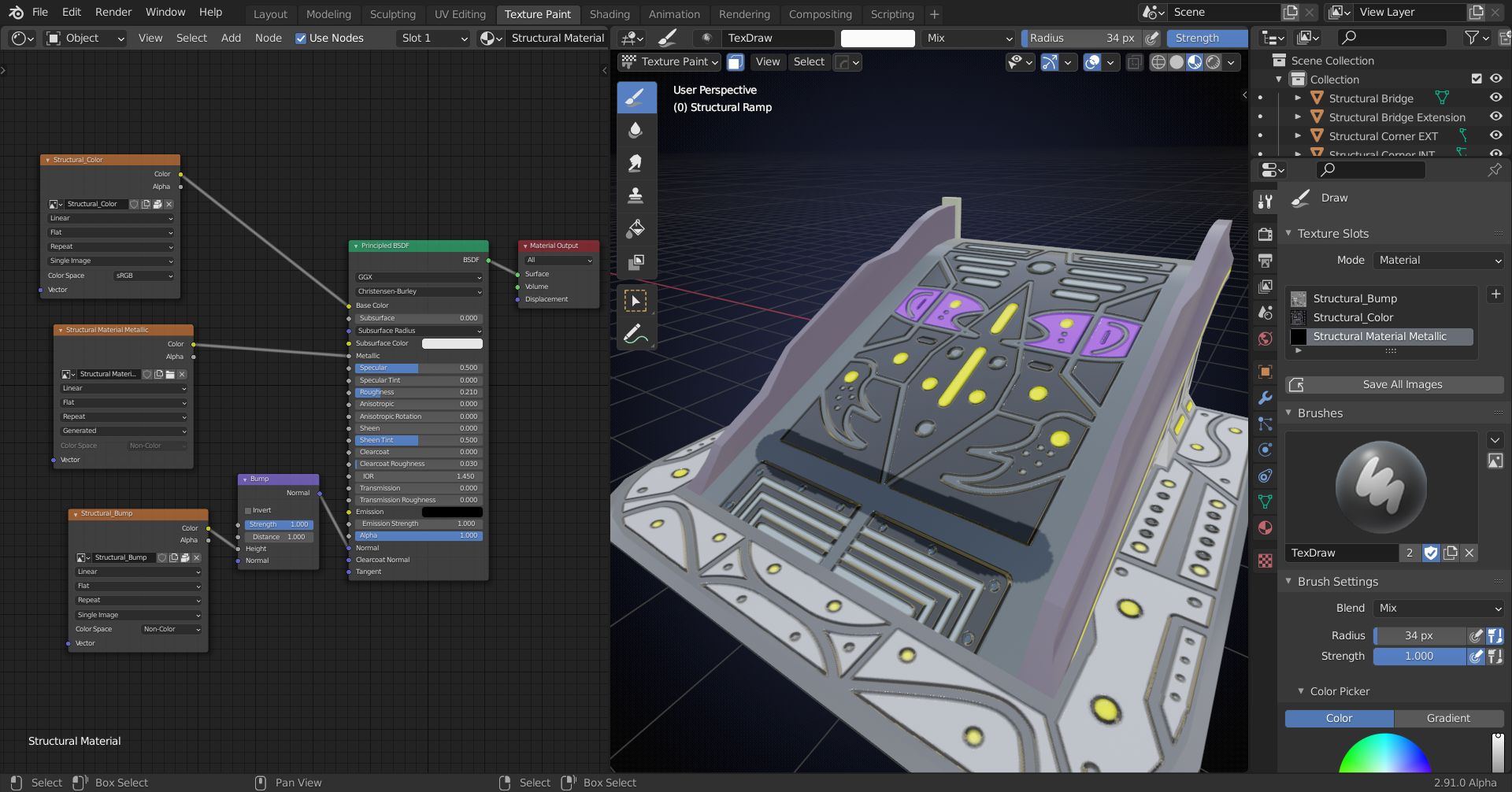The height and width of the screenshot is (792, 1512).
Task: Open the Object Data properties tab
Action: pos(1266,501)
